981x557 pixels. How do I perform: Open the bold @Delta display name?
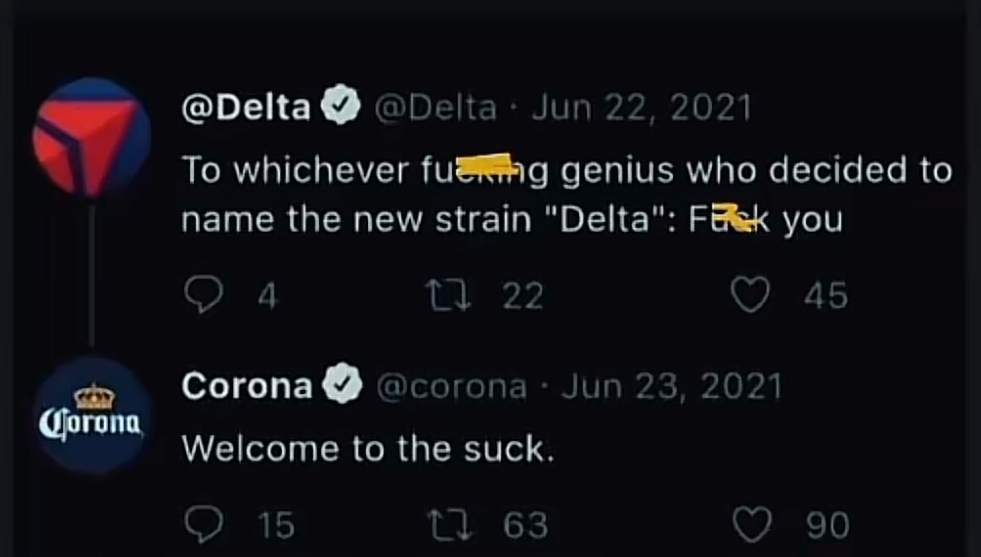click(x=247, y=107)
